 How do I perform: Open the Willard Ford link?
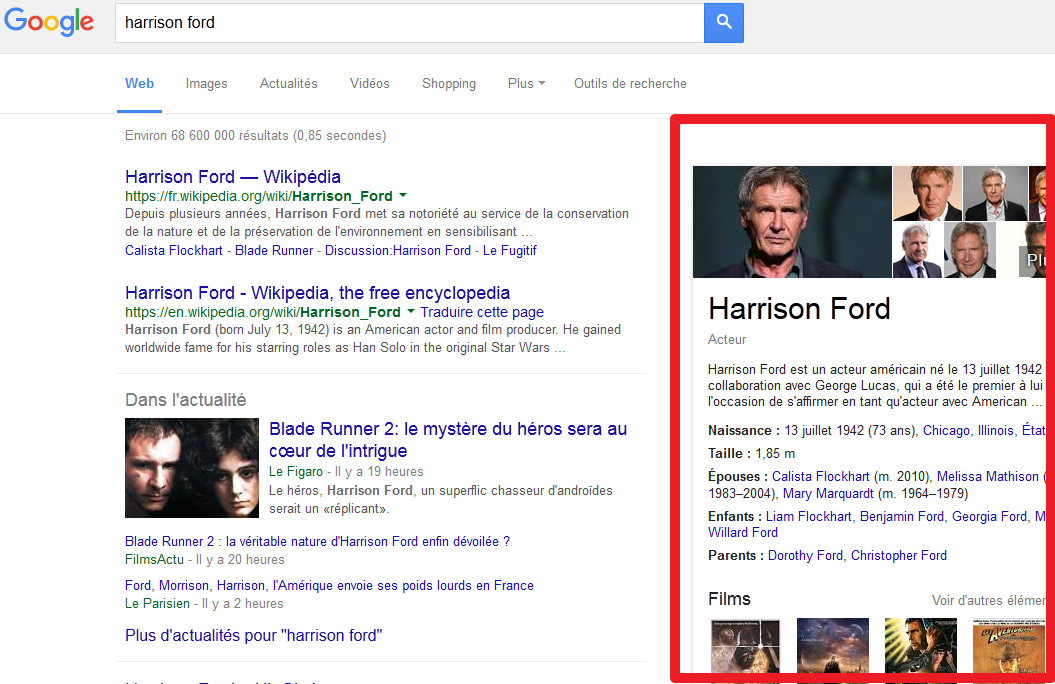(x=743, y=533)
